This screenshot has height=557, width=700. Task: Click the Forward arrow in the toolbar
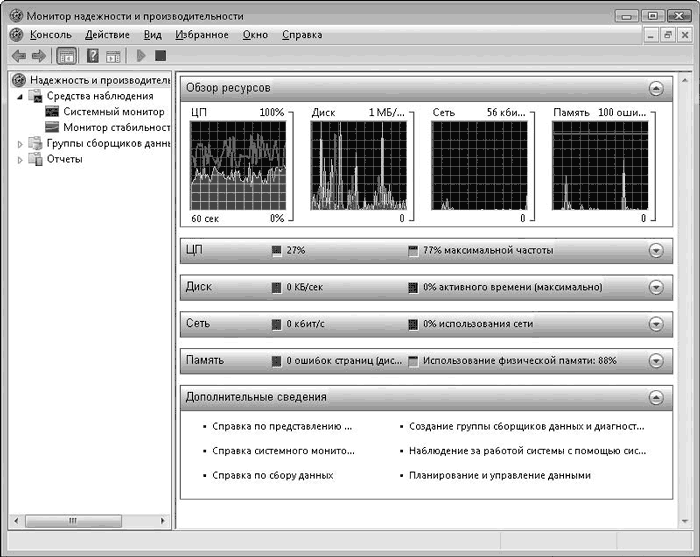[38, 56]
